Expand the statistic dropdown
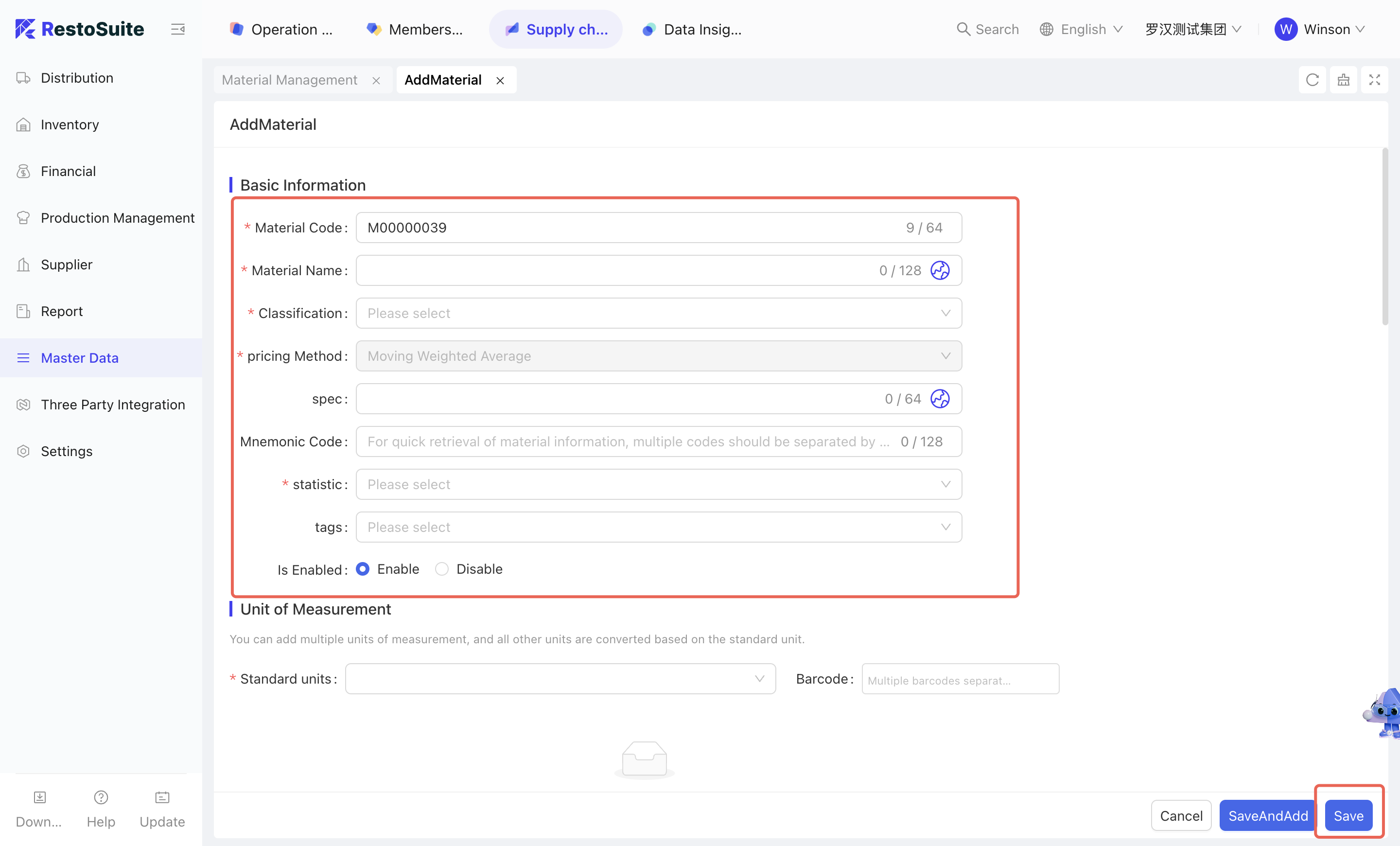 [658, 484]
